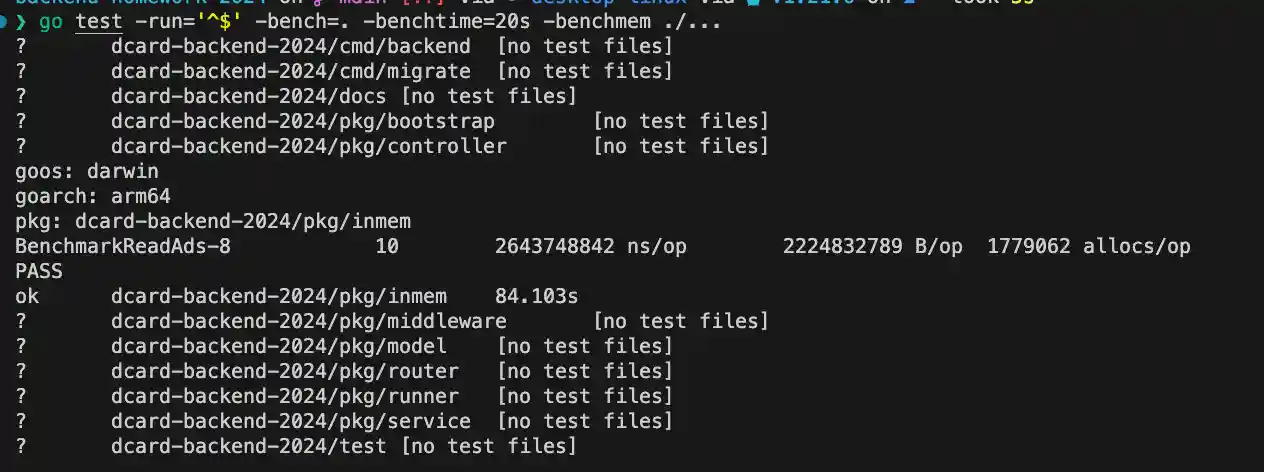The width and height of the screenshot is (1264, 472).
Task: Click the PASS result line
Action: click(x=40, y=271)
